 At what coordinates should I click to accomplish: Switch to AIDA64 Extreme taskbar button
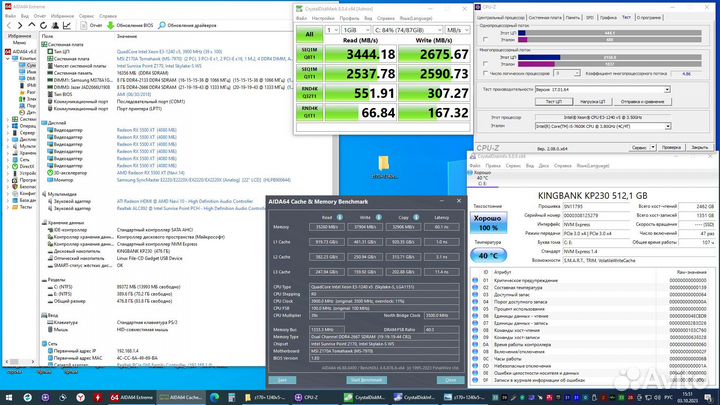pos(132,397)
